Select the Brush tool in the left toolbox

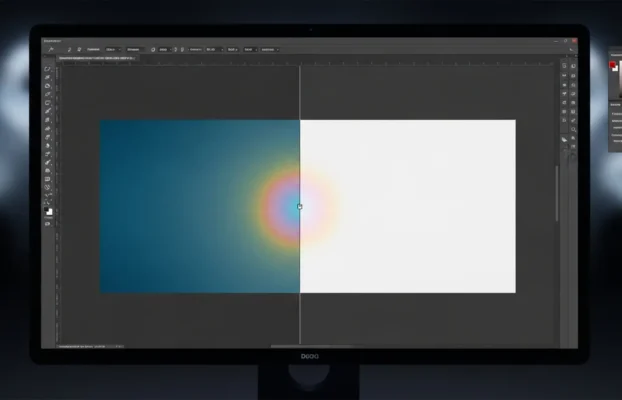48,112
